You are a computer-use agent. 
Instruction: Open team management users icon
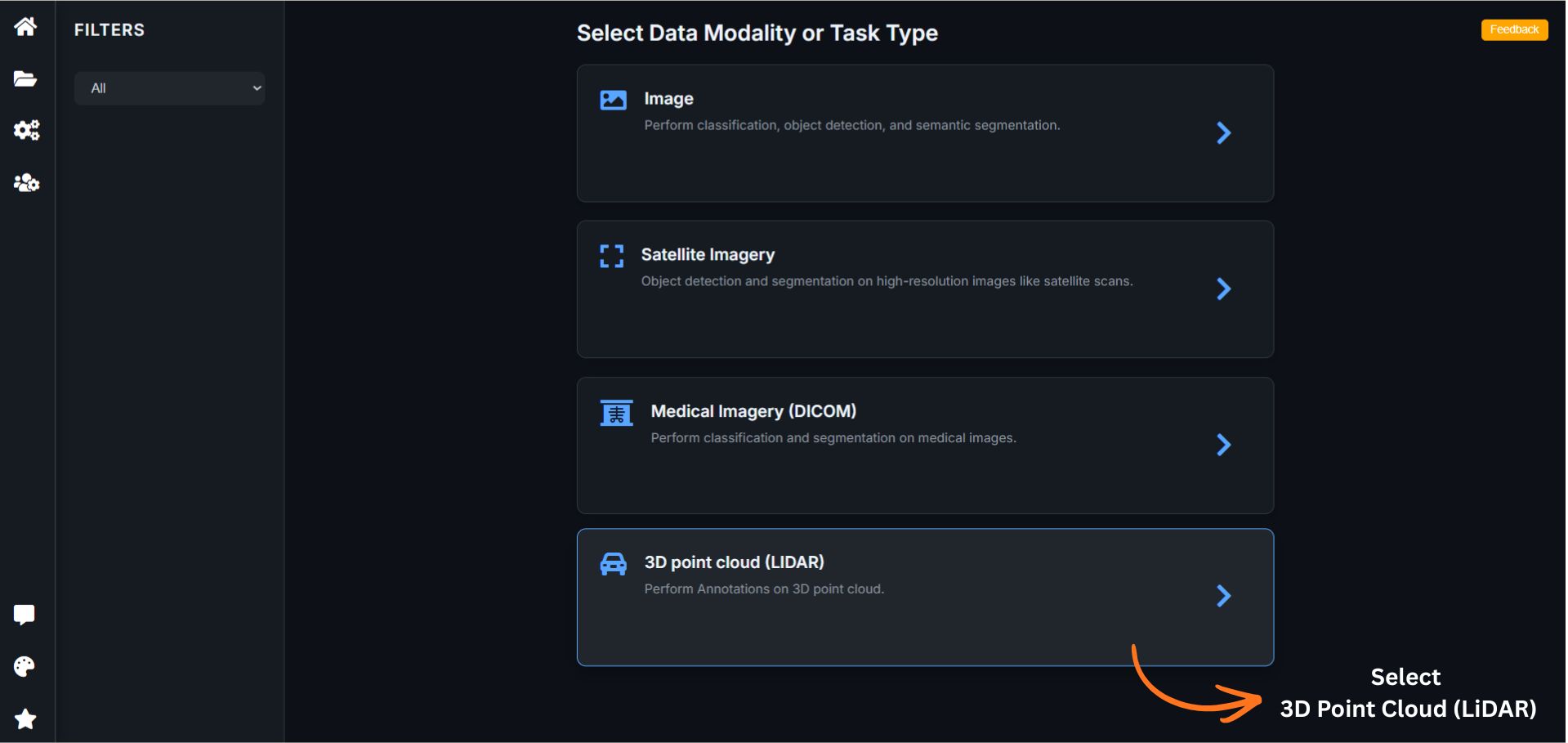click(26, 182)
